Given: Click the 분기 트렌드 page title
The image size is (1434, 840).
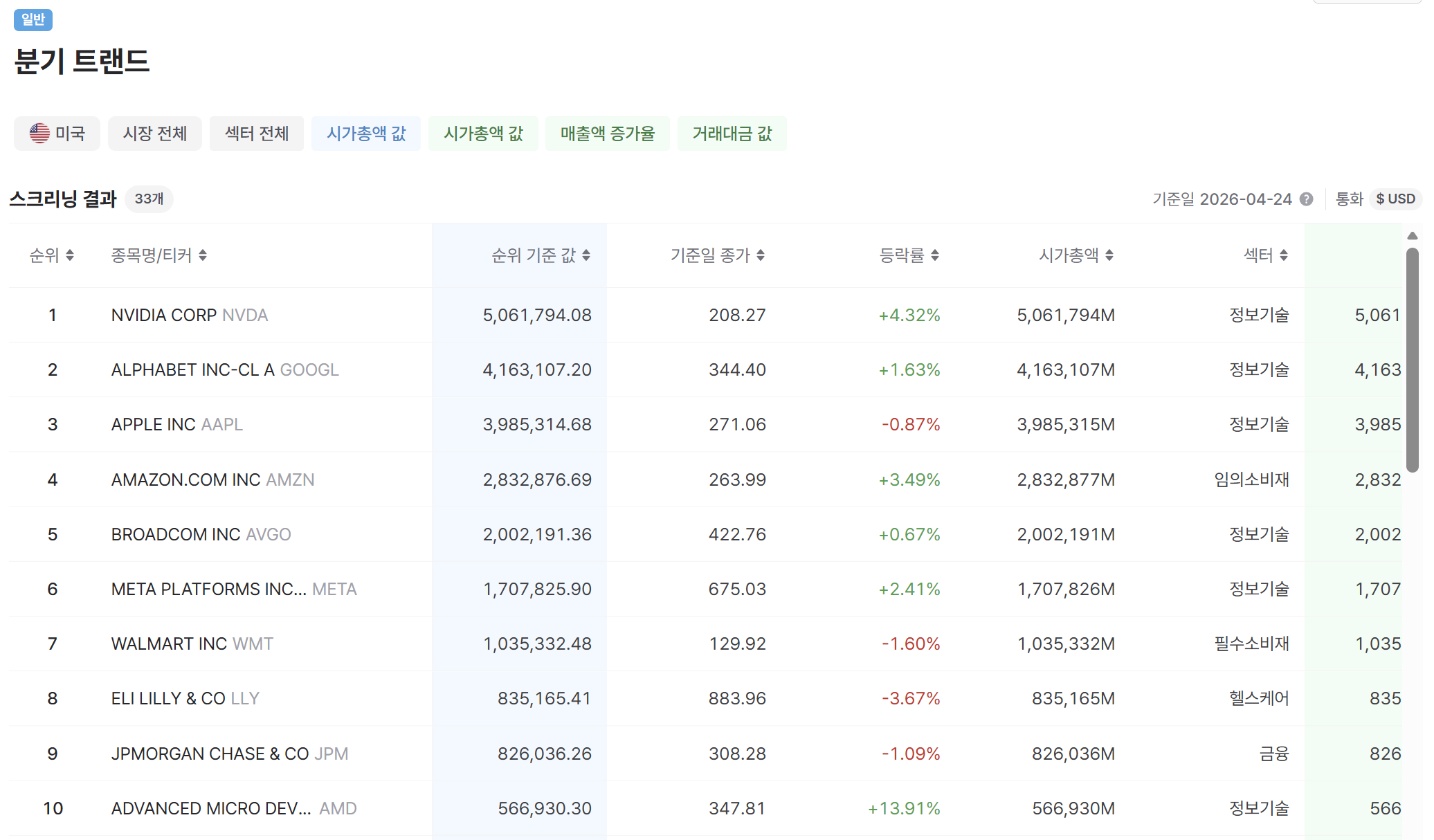Looking at the screenshot, I should 82,62.
